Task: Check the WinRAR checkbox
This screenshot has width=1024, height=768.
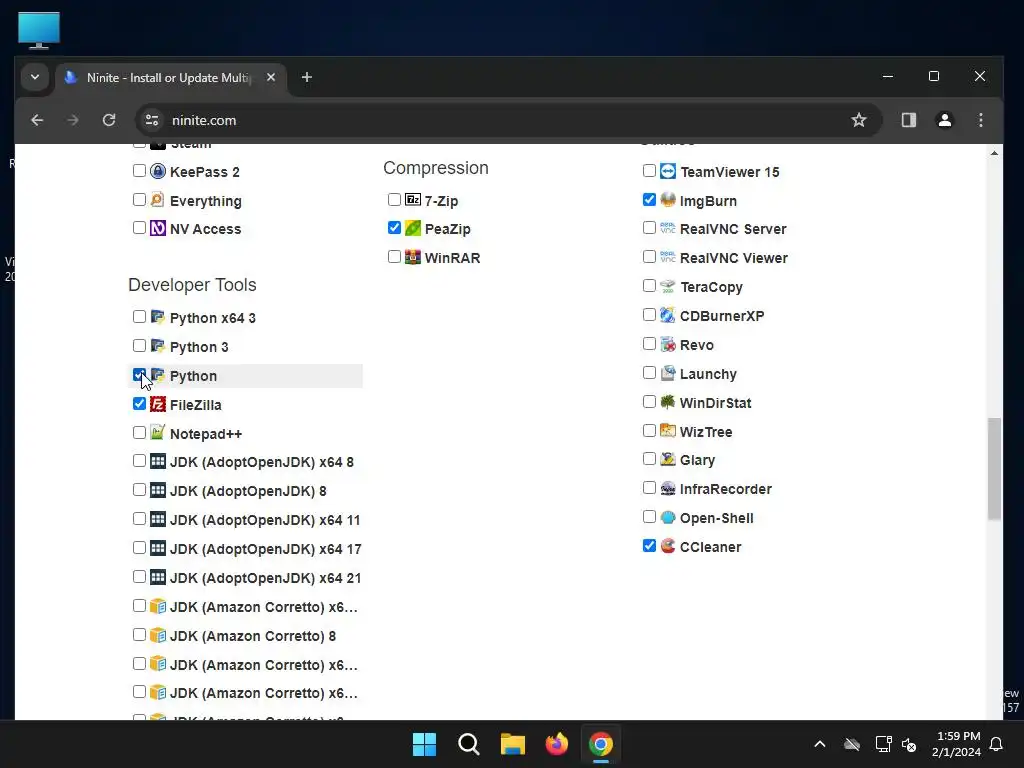Action: pos(394,257)
